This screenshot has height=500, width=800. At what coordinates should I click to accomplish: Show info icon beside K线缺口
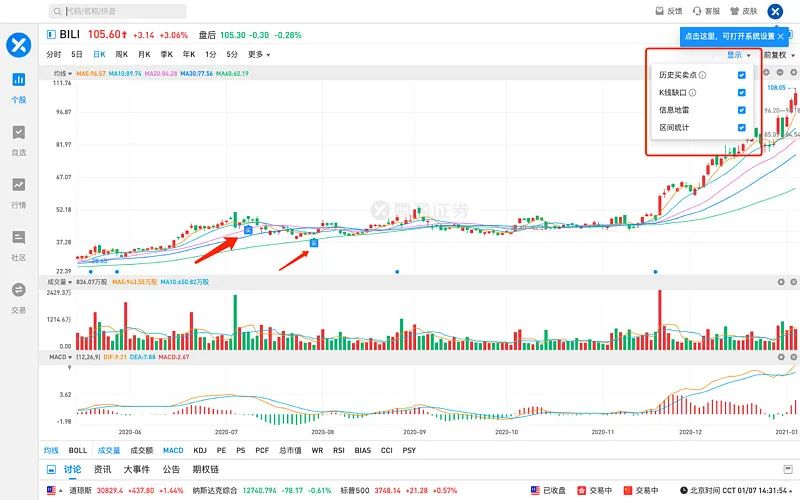pyautogui.click(x=692, y=92)
